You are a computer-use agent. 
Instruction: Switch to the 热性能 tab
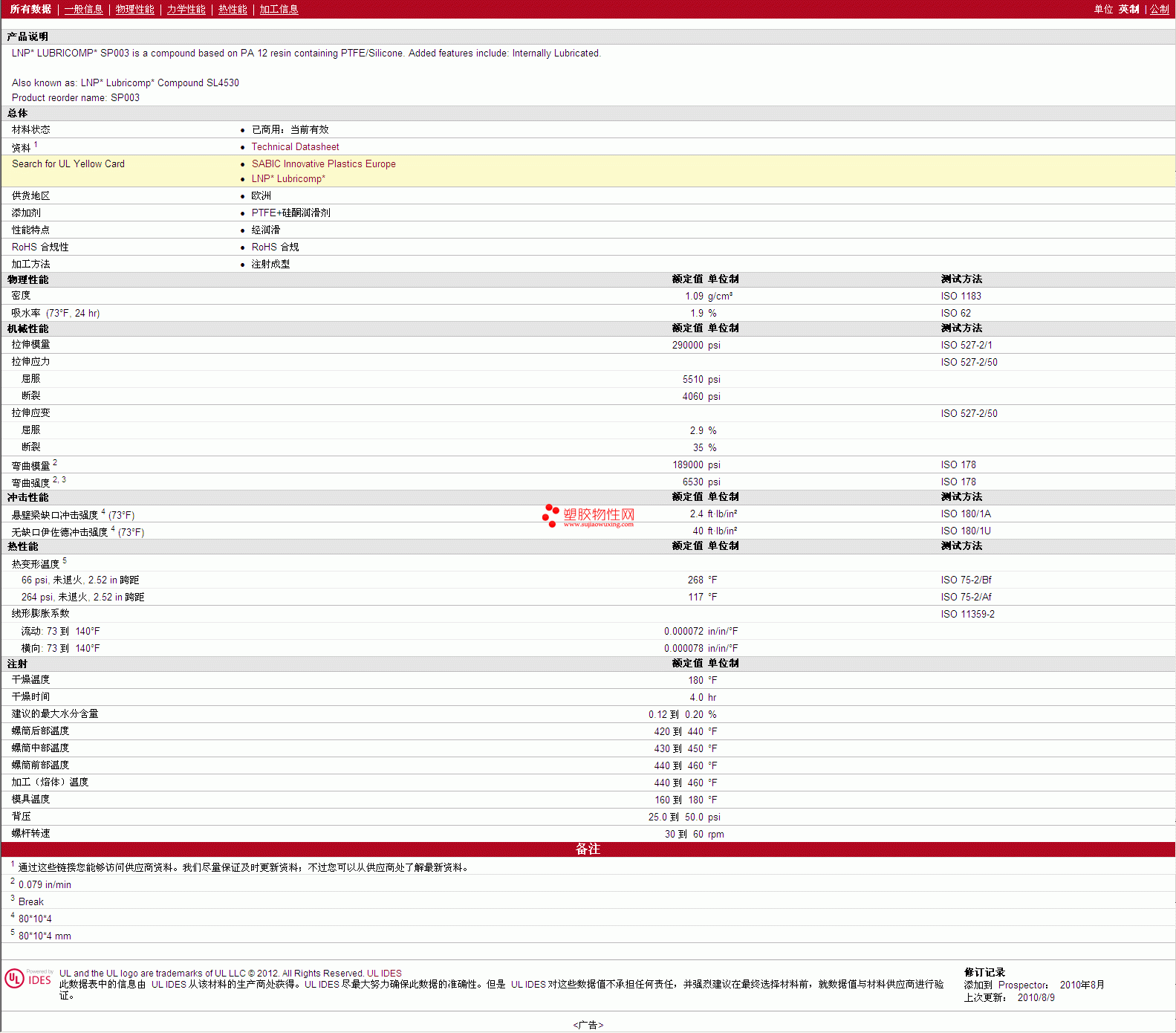233,9
